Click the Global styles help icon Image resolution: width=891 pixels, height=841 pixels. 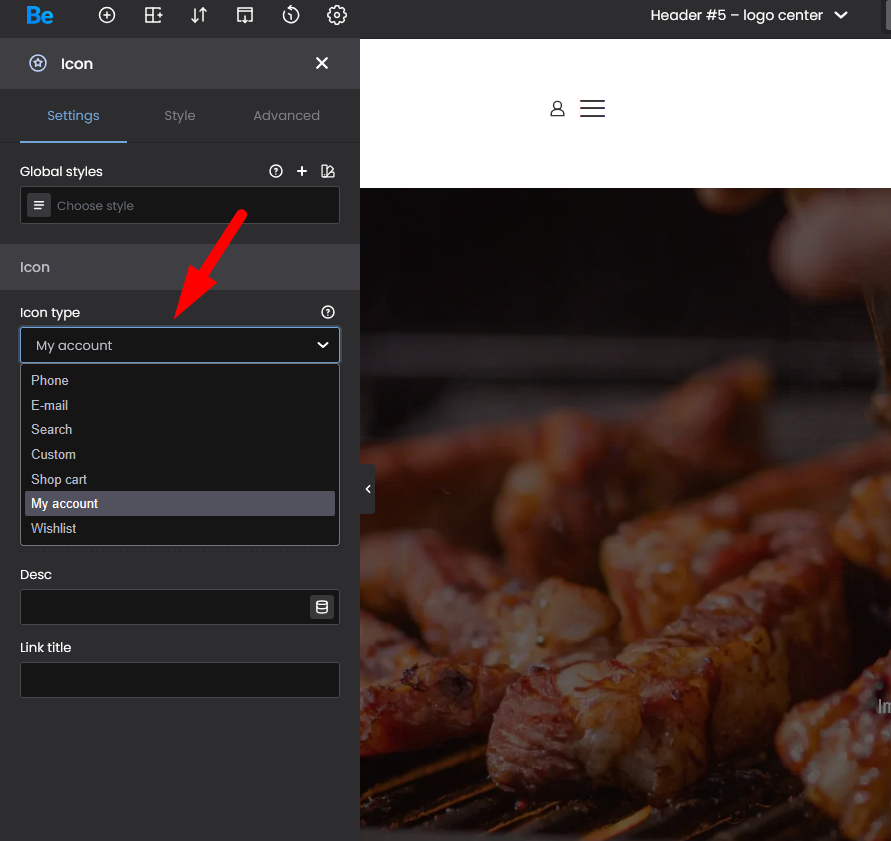click(x=276, y=172)
